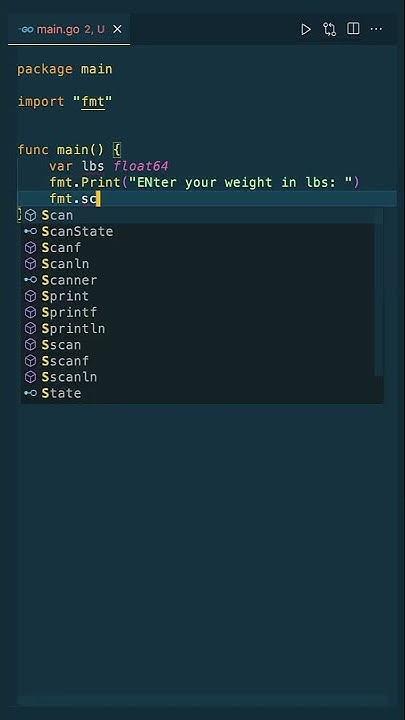This screenshot has width=405, height=720.
Task: Open changes via source control compare icon
Action: (x=329, y=29)
